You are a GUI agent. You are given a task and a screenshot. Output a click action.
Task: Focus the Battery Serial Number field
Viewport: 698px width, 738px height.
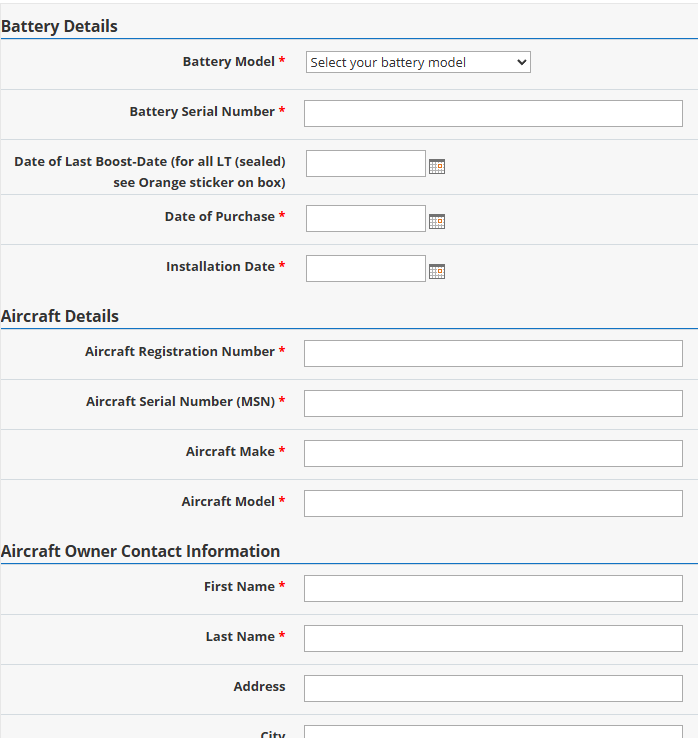[493, 113]
